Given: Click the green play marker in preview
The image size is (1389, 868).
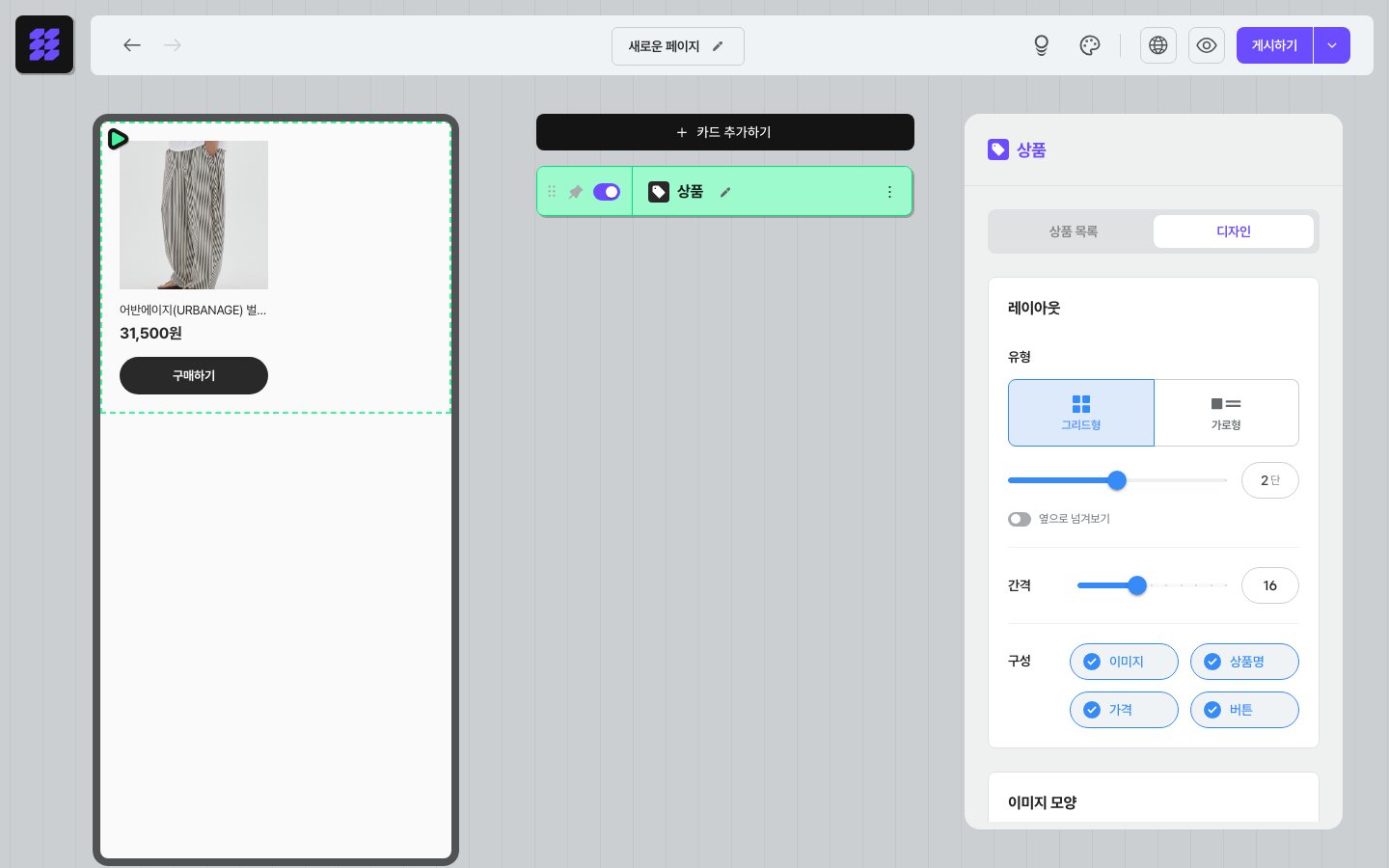Looking at the screenshot, I should 118,139.
